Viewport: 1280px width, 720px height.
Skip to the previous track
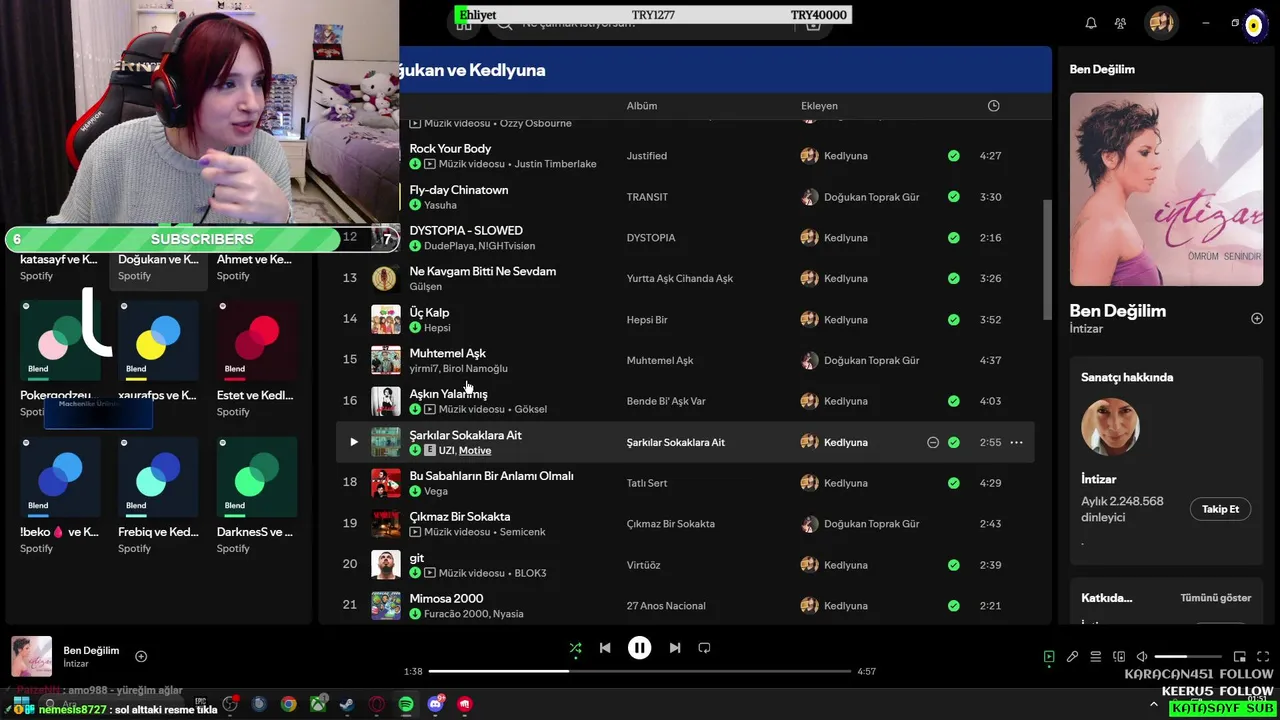pyautogui.click(x=605, y=648)
